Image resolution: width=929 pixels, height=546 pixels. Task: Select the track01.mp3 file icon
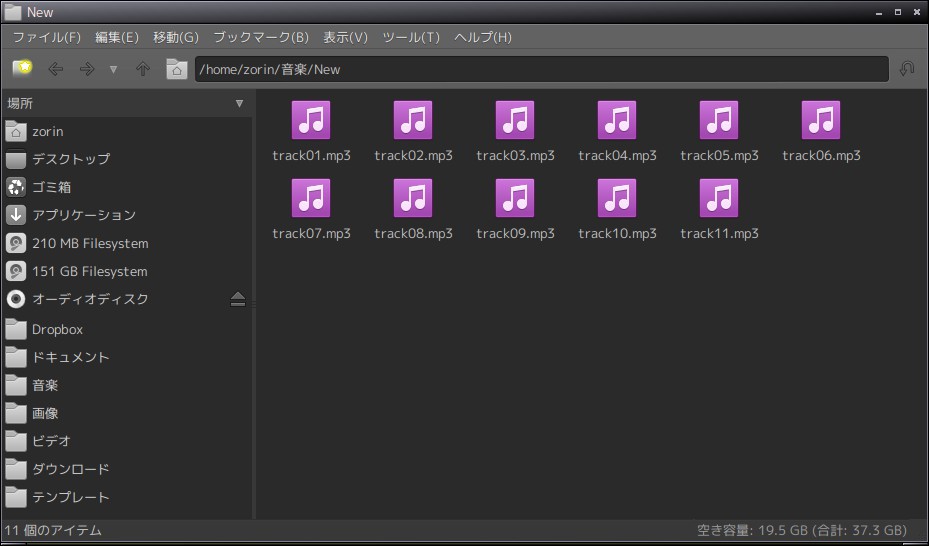click(311, 120)
